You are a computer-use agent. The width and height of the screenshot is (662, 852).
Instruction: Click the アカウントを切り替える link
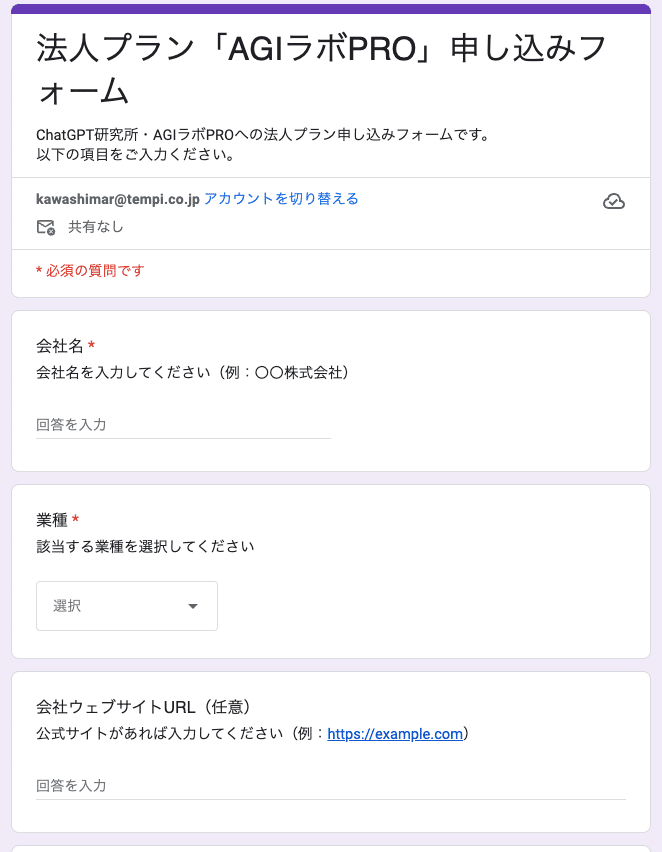[x=281, y=198]
